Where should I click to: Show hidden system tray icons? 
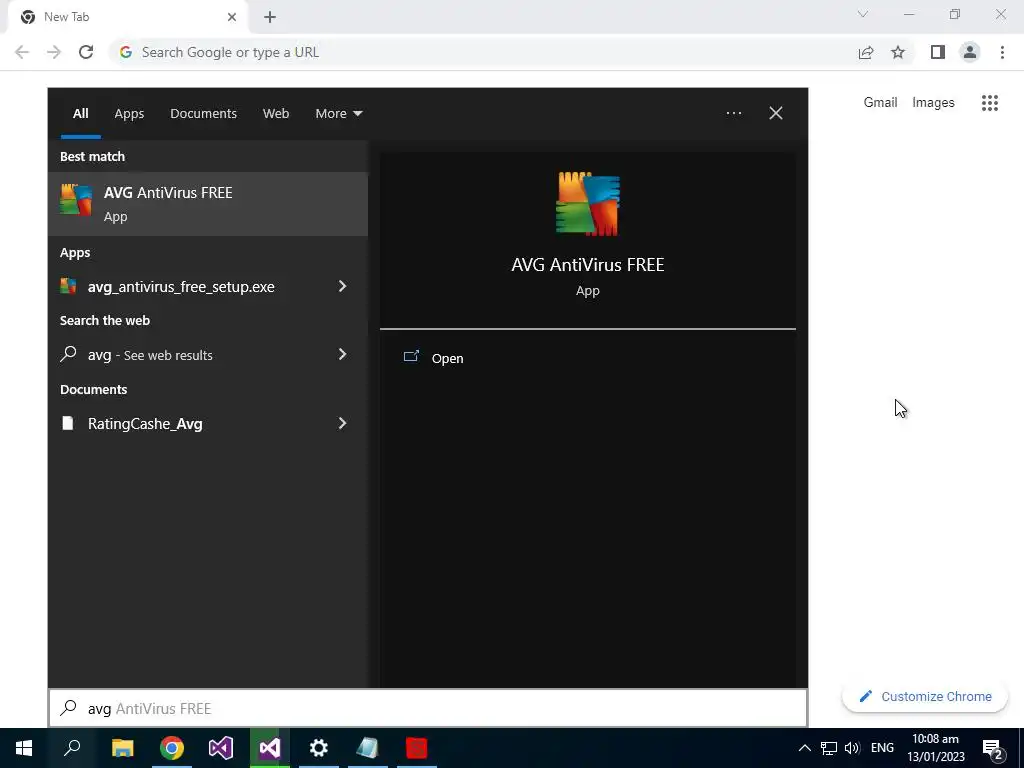point(805,748)
